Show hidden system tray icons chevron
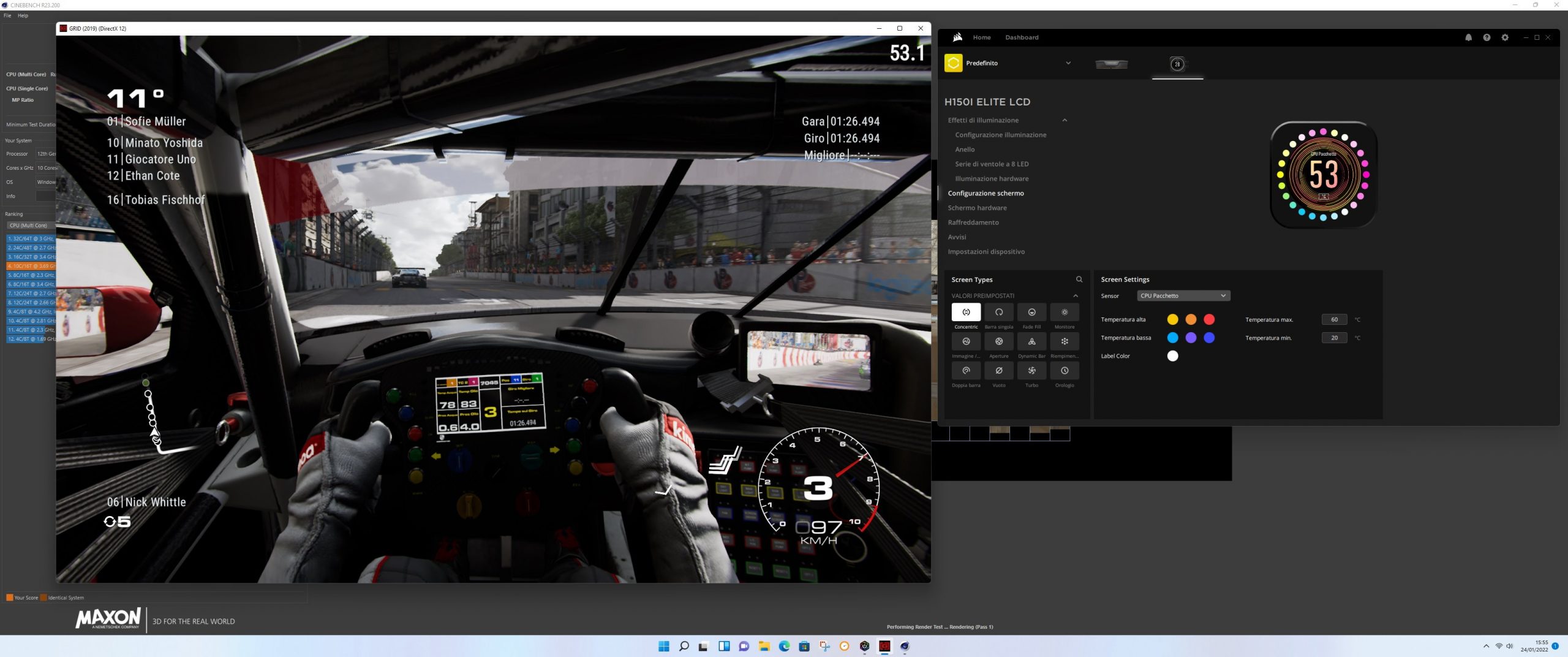 (x=1486, y=646)
